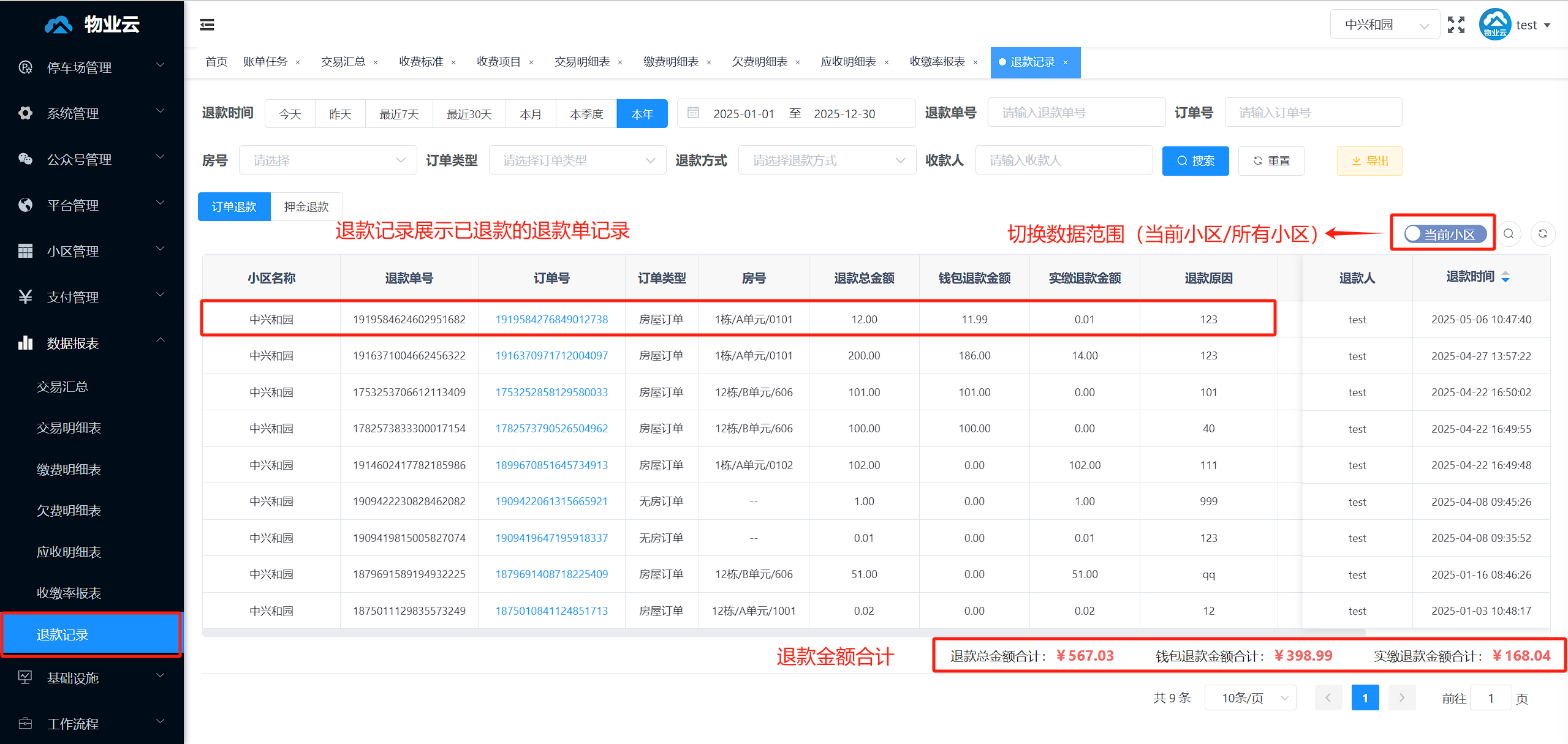Click the 重置 button

[x=1271, y=160]
